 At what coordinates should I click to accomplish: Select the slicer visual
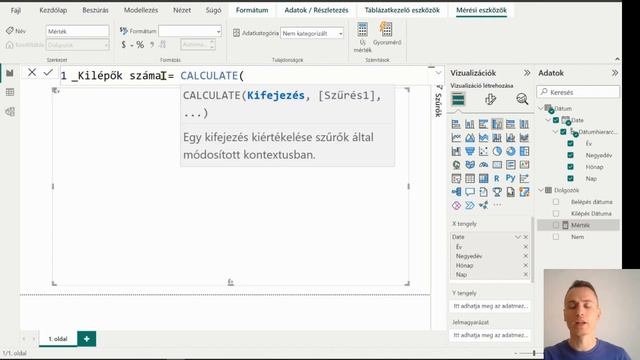point(456,178)
